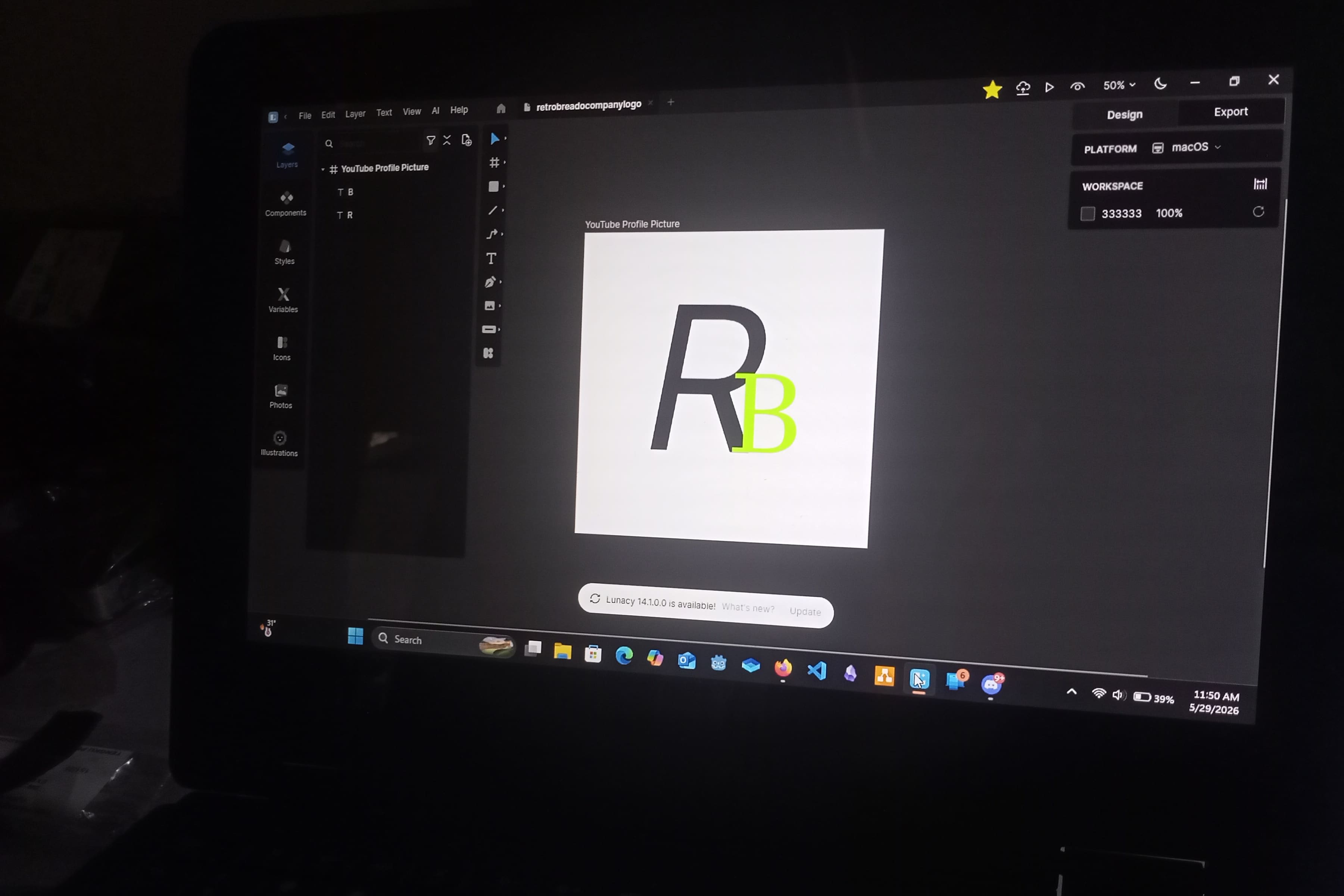Open the Pen tool's options arrow

click(x=501, y=282)
